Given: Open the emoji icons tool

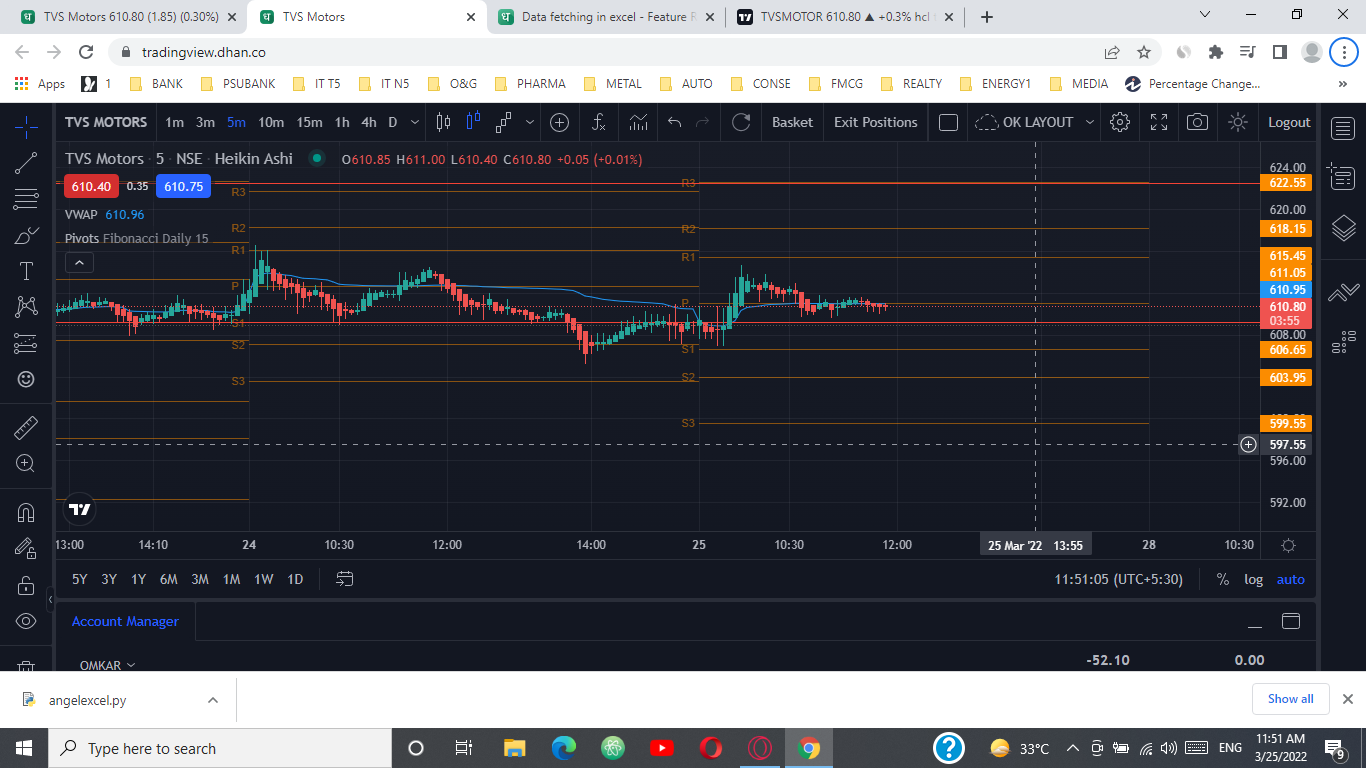Looking at the screenshot, I should [x=26, y=379].
